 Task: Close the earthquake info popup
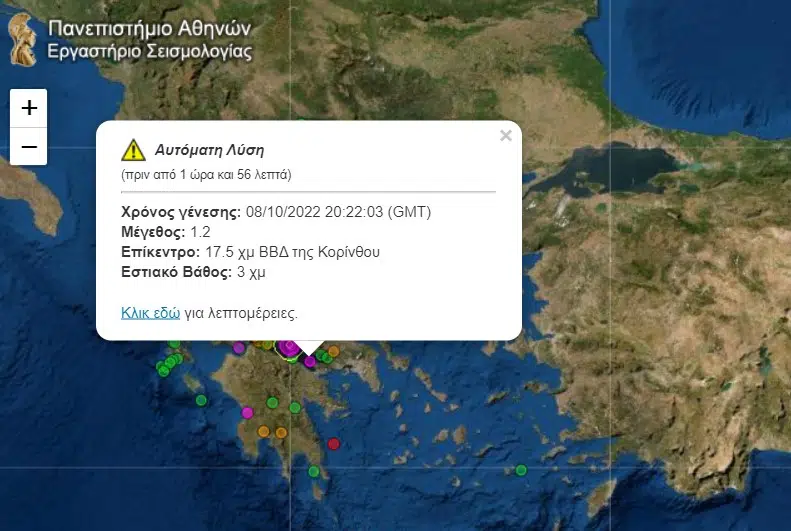pos(505,136)
